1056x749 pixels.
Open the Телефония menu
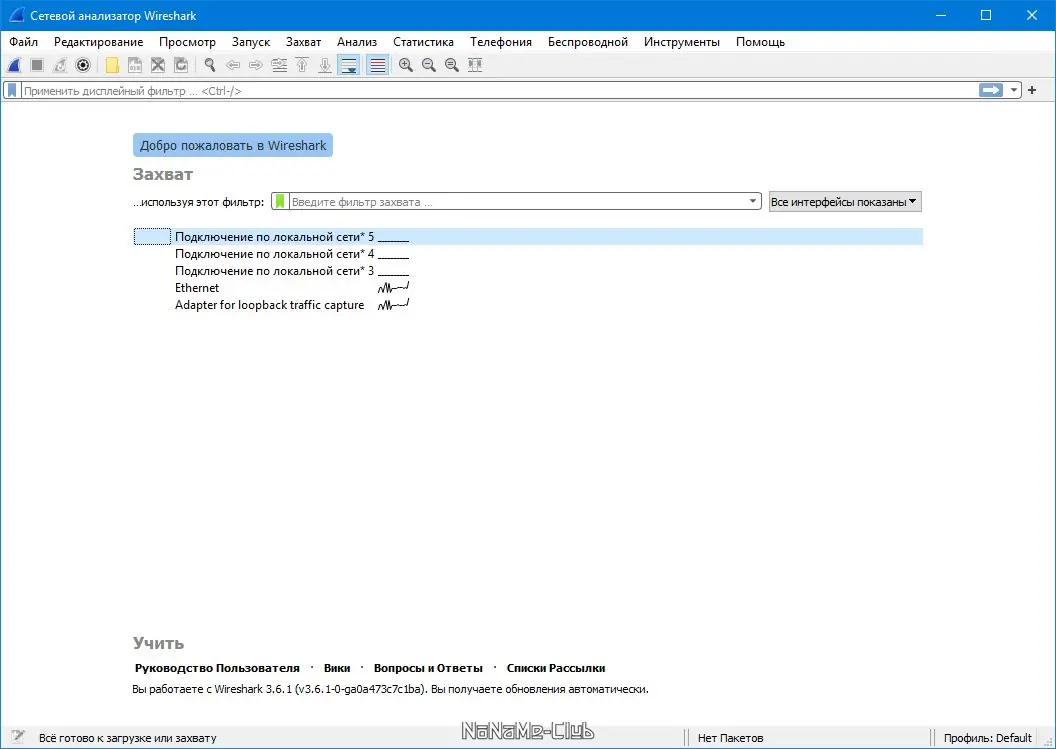[x=500, y=42]
